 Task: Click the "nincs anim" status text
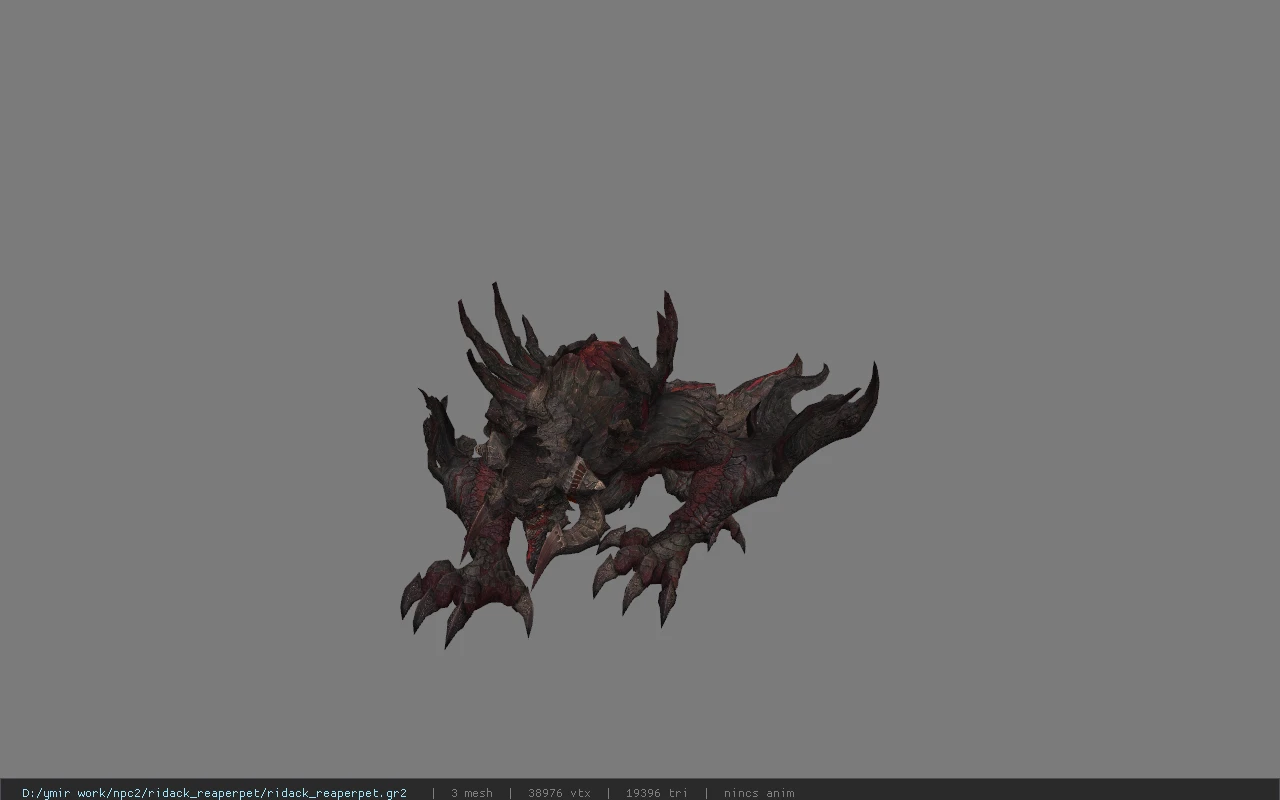tap(759, 793)
